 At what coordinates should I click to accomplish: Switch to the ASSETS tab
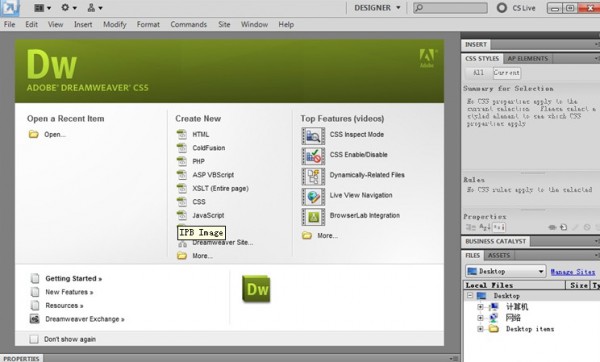[499, 255]
